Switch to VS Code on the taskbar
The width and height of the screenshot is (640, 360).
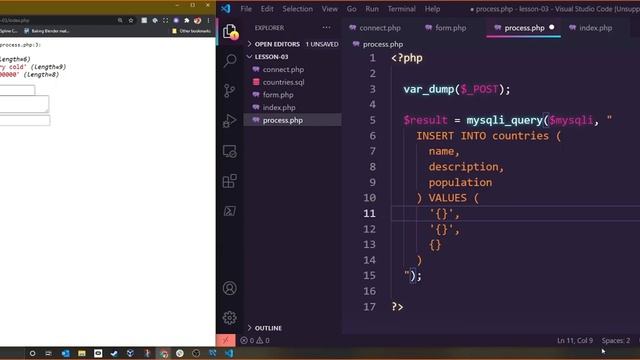click(229, 353)
